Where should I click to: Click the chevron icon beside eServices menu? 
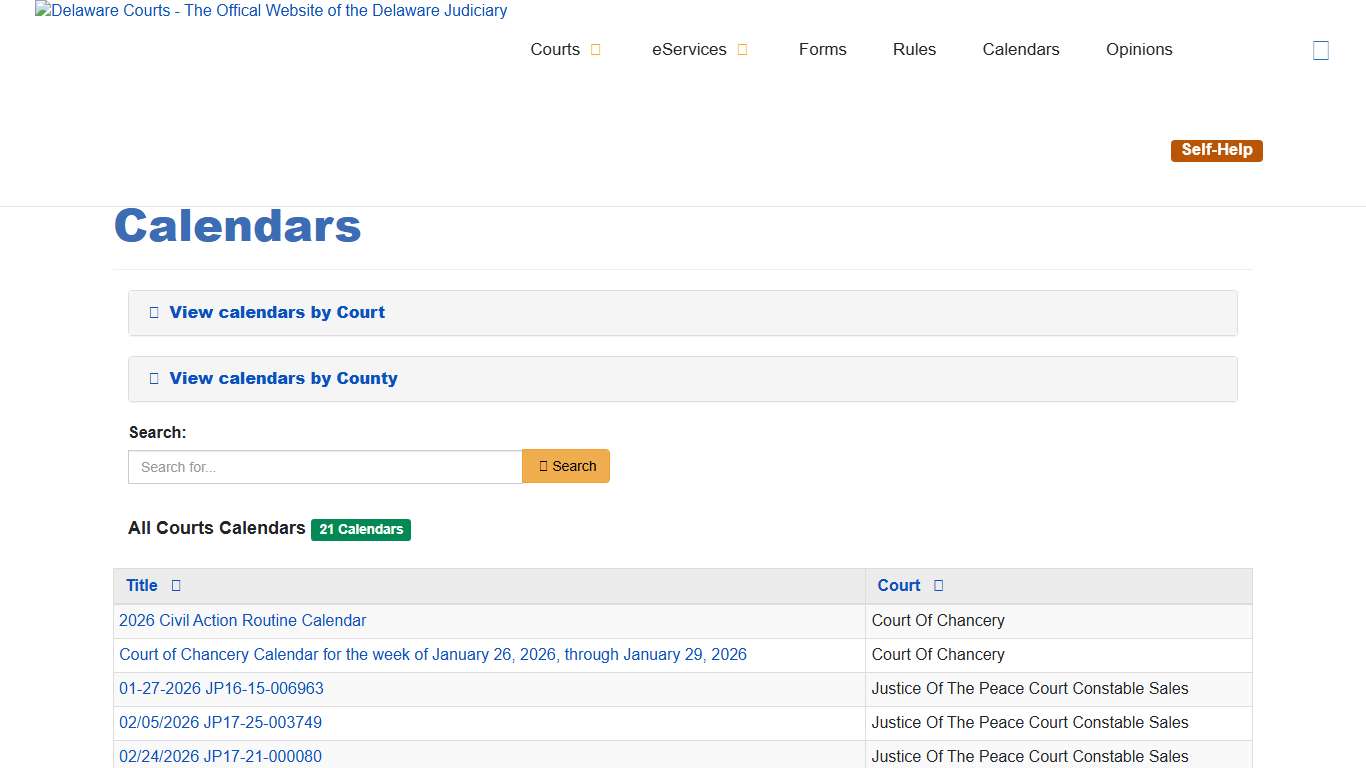[741, 49]
